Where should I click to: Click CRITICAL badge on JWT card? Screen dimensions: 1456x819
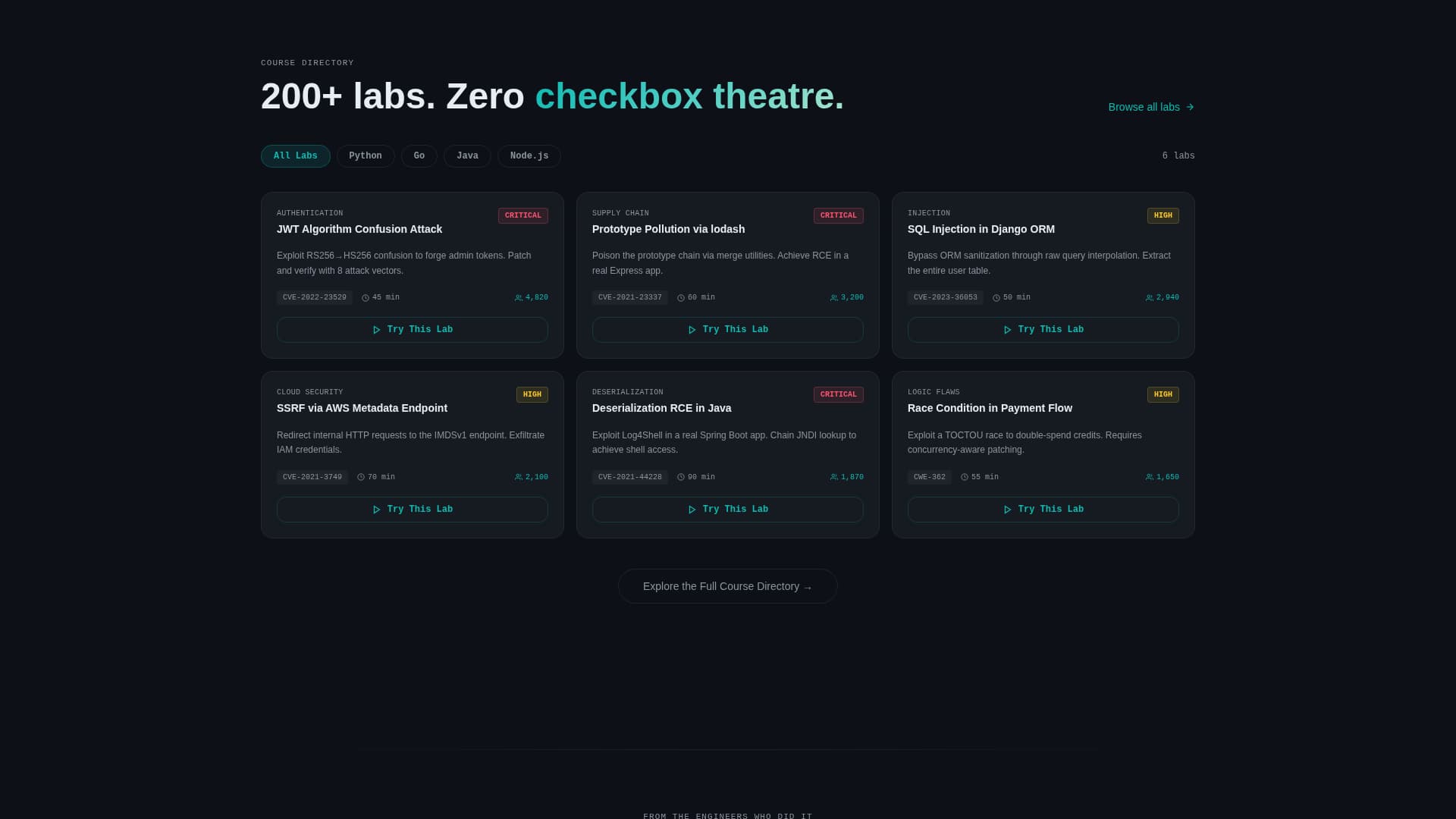click(x=523, y=215)
